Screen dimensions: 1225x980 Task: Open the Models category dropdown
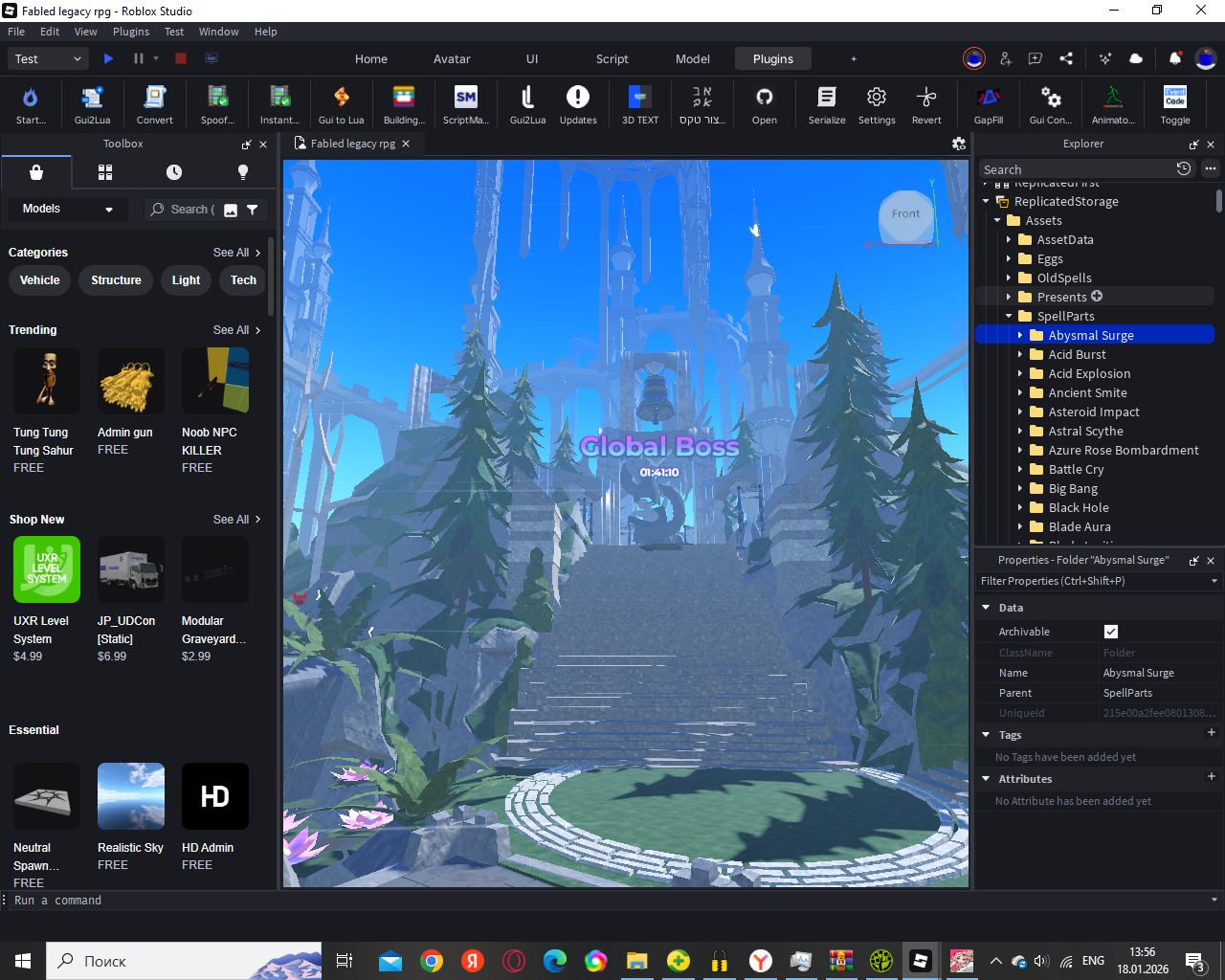(67, 209)
